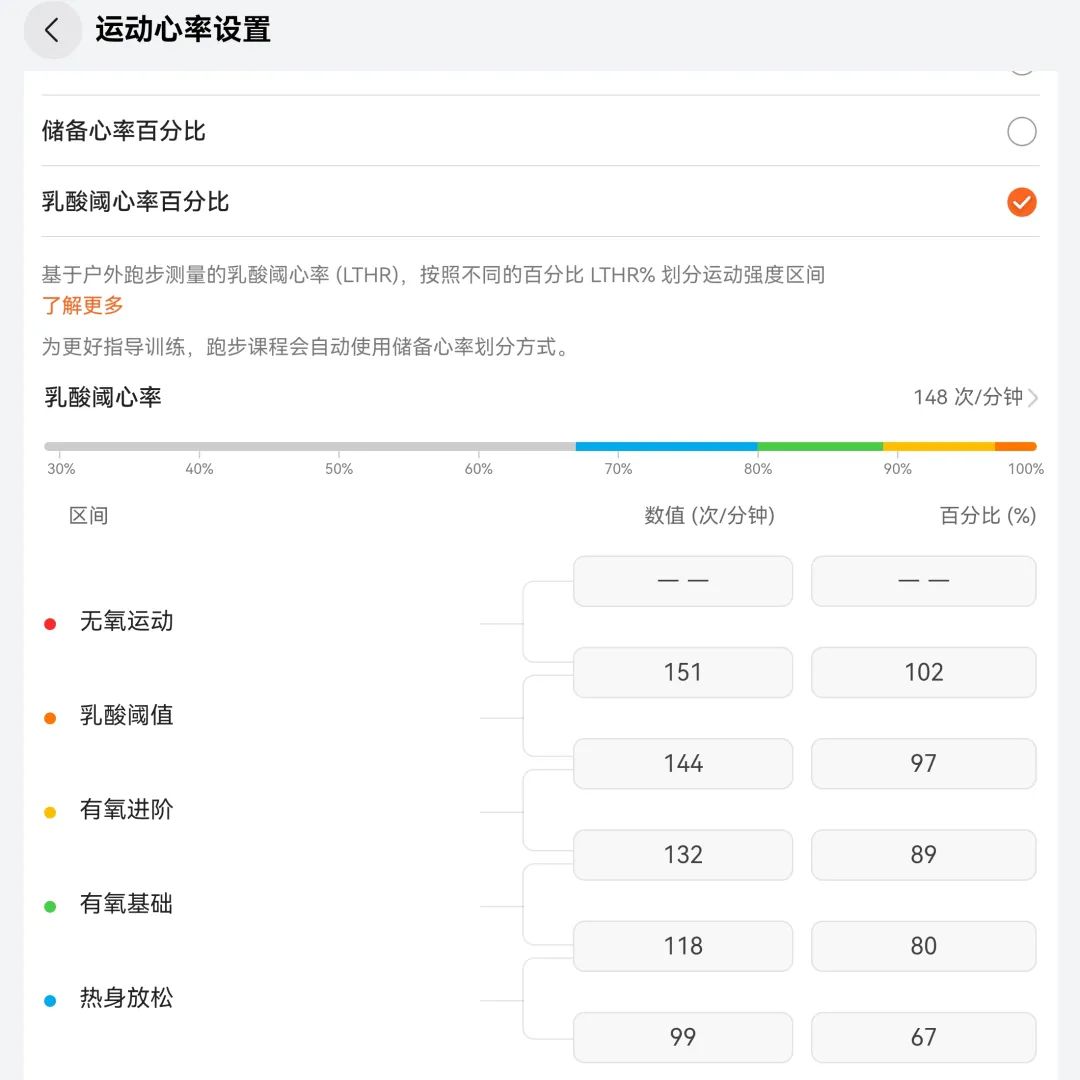Select 乳酸阈心率百分比 checked radio button
Viewport: 1080px width, 1080px height.
click(x=1021, y=202)
